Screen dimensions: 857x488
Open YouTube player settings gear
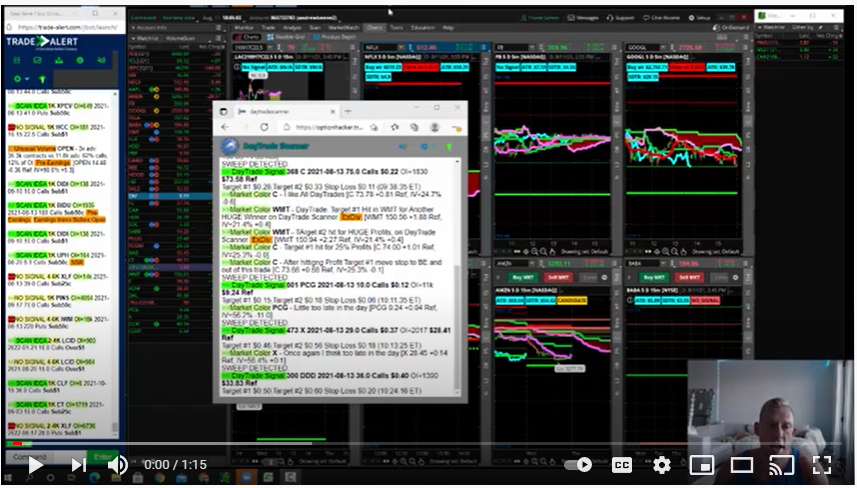click(661, 465)
